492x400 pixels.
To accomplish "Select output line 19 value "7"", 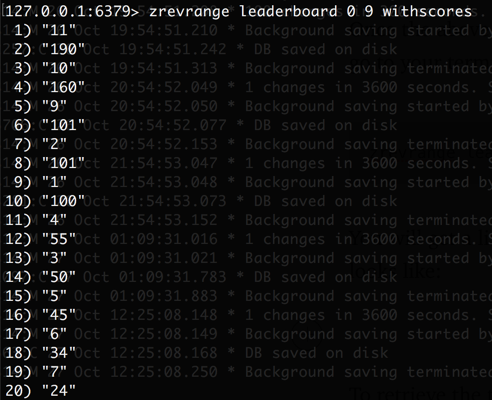I will point(54,372).
